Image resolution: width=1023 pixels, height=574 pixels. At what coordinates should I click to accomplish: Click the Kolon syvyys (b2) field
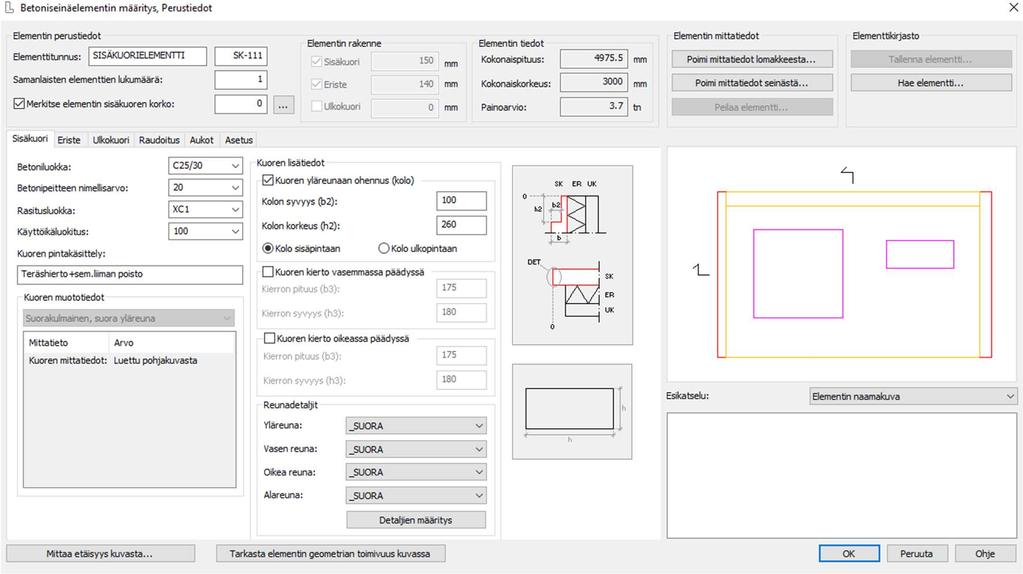point(461,201)
